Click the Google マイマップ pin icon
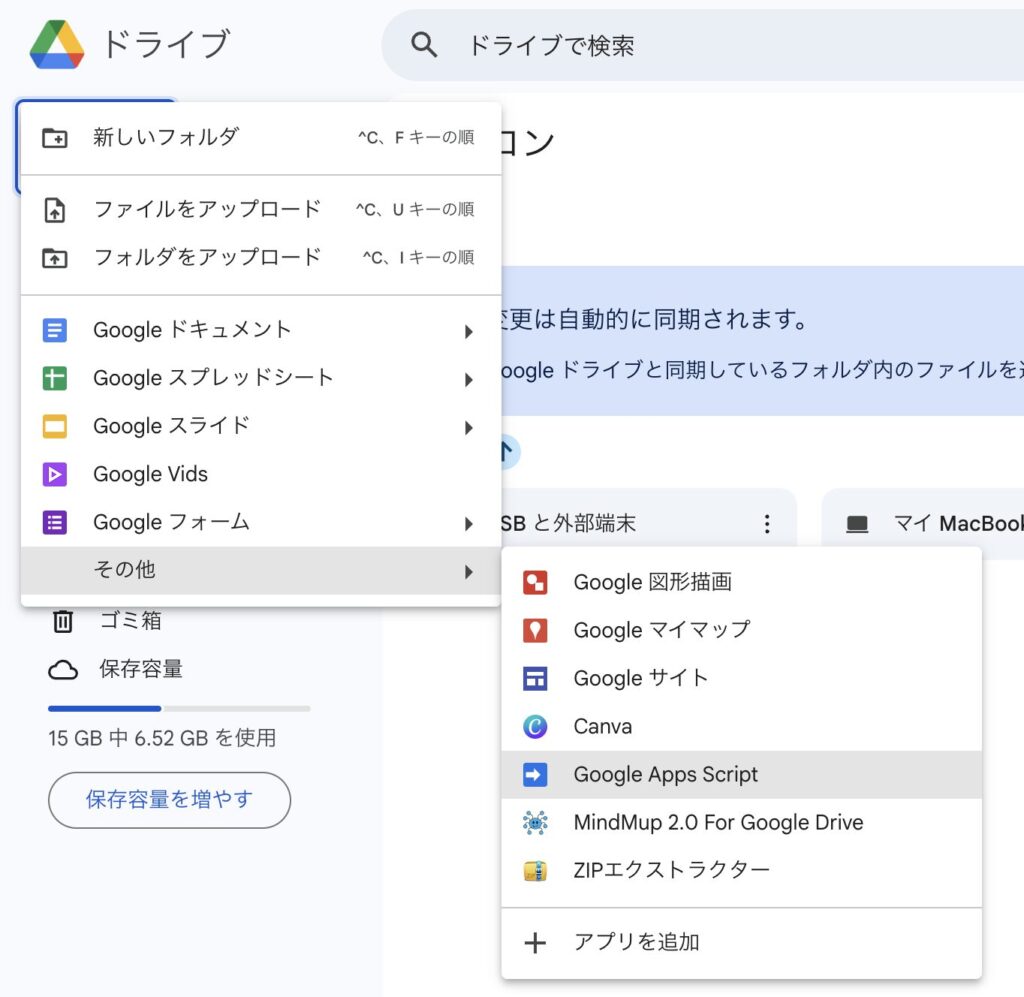Screen dimensions: 1024x997 click(535, 630)
